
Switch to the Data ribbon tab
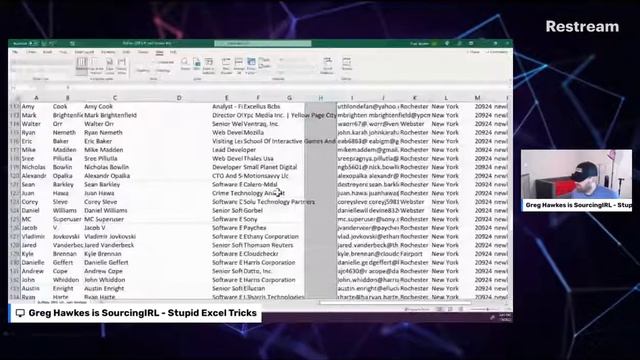tap(127, 52)
